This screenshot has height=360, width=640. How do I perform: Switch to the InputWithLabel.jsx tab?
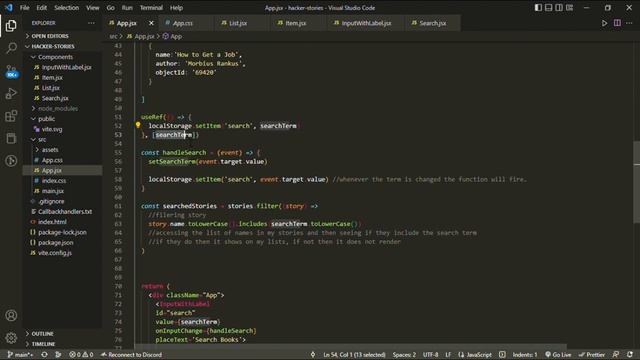tap(366, 23)
